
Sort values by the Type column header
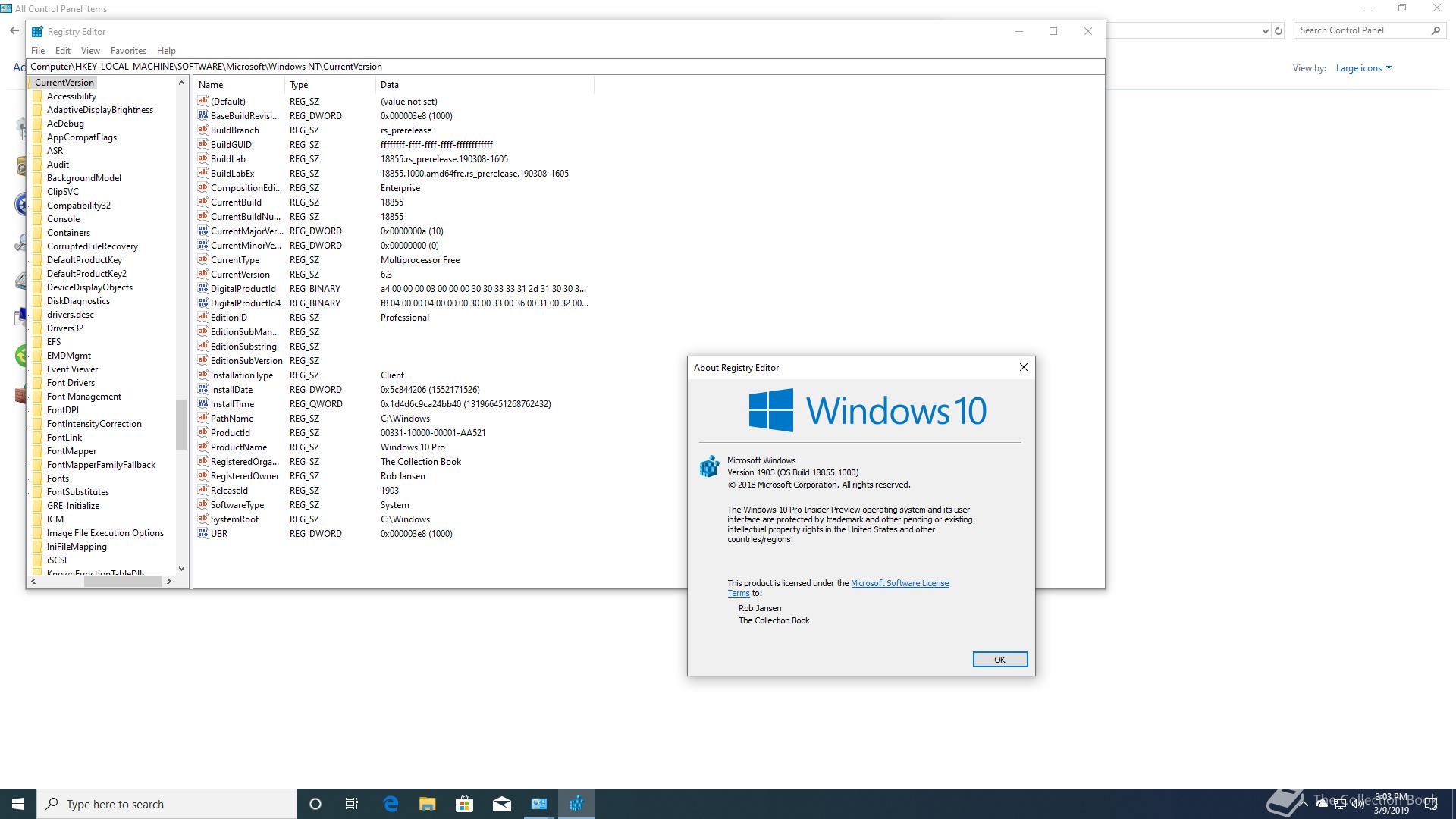[330, 85]
